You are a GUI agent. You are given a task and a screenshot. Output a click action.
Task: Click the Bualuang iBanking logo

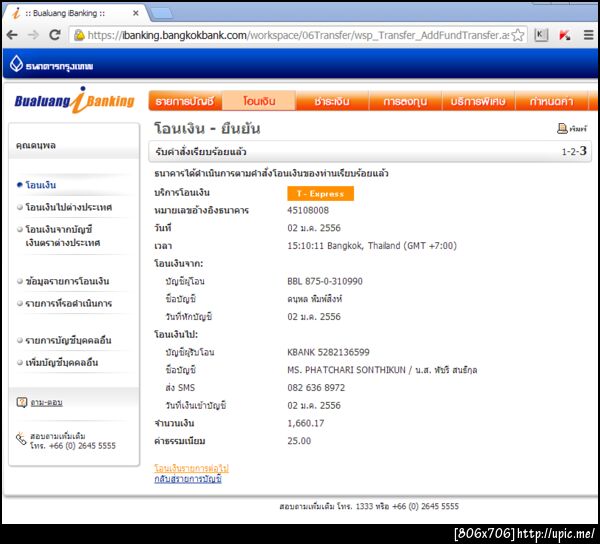(x=75, y=101)
